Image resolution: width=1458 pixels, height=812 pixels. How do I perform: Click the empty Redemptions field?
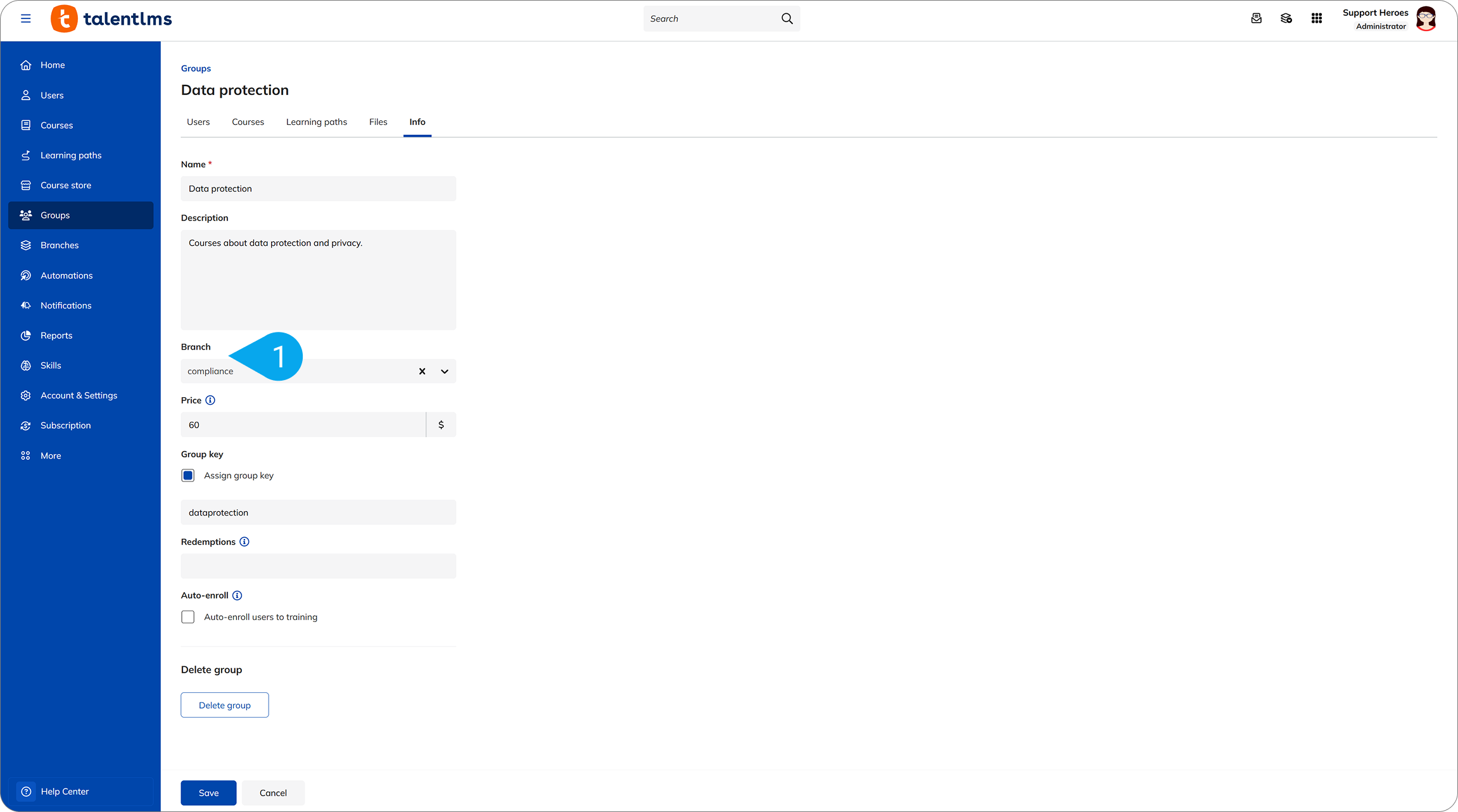(318, 566)
